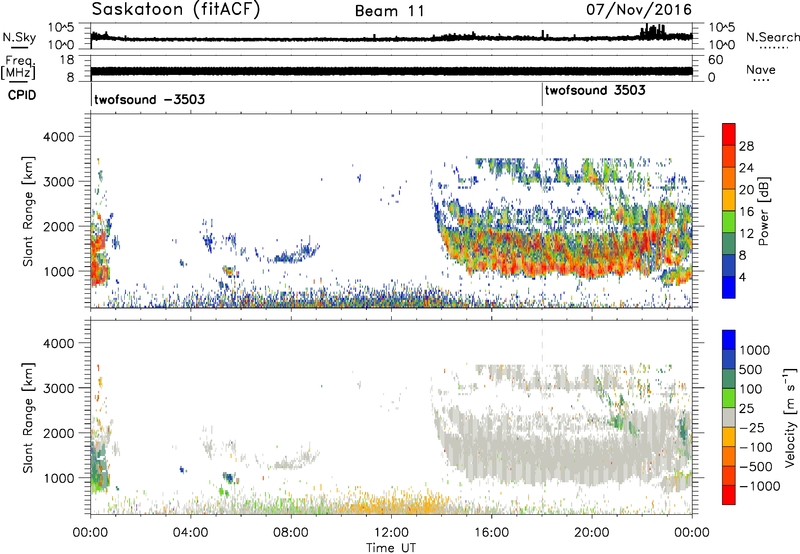Image resolution: width=800 pixels, height=554 pixels.
Task: Click the 'Time UT' axis label
Action: [391, 547]
